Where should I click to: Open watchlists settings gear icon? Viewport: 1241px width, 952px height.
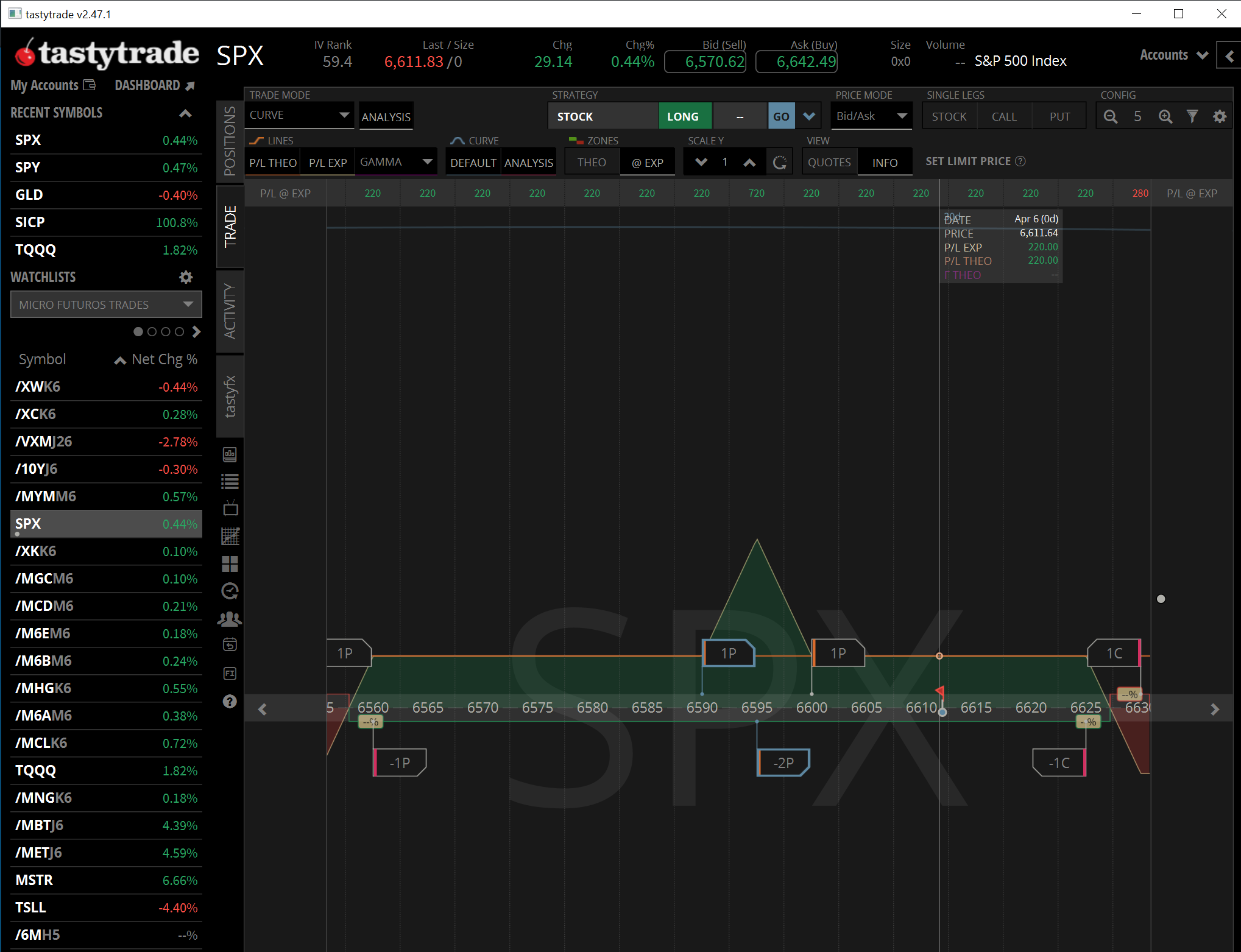click(x=186, y=277)
